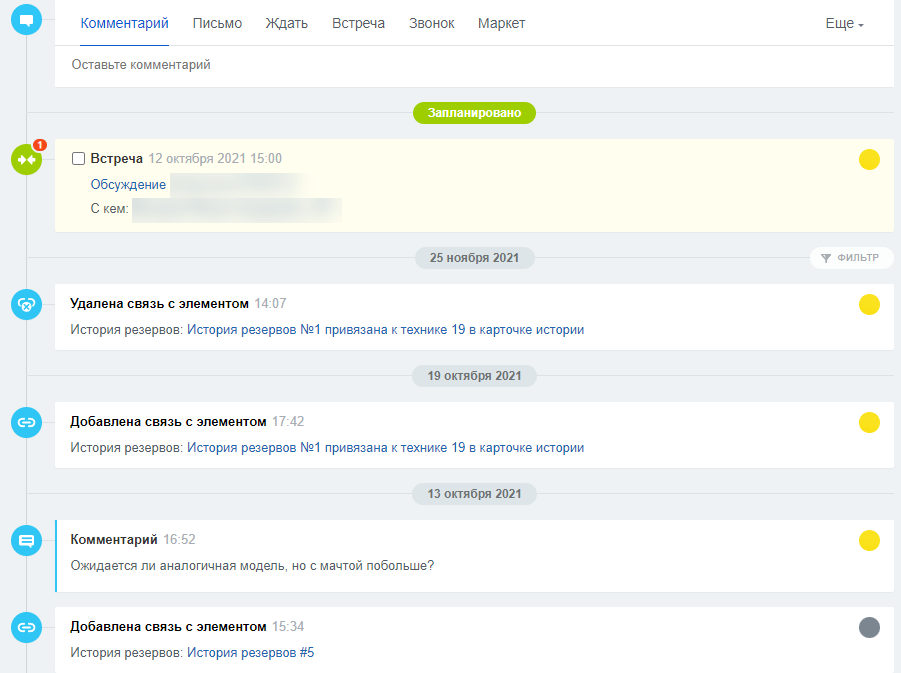
Task: Open the reserve history link under Удалена связь
Action: [x=386, y=330]
